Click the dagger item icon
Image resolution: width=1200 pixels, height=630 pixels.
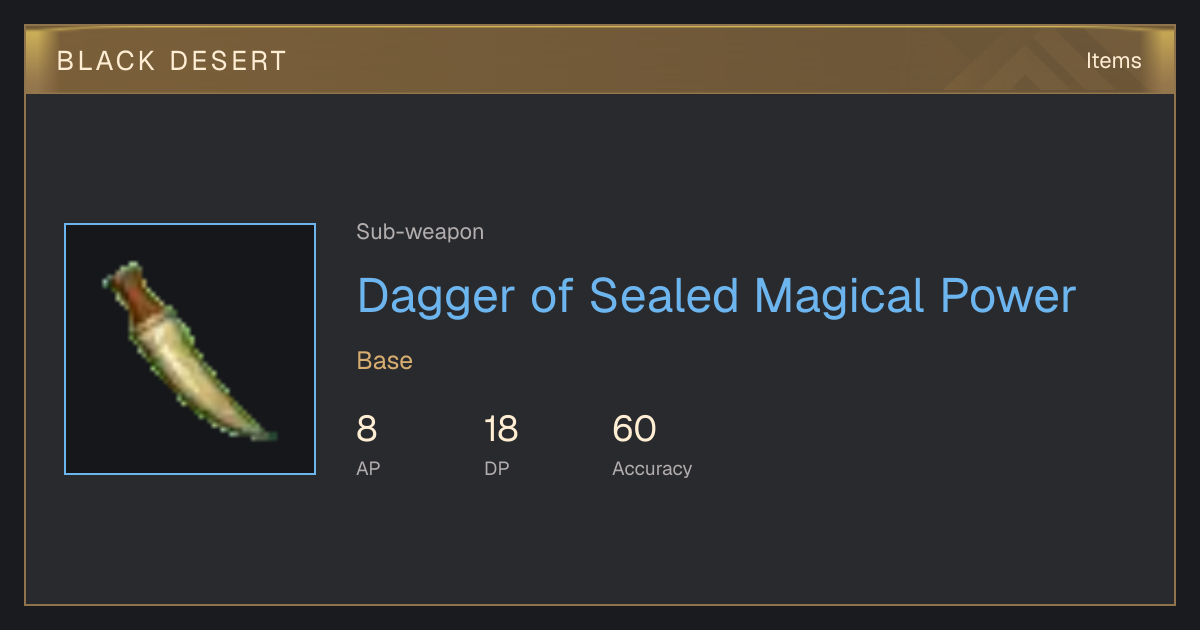coord(188,351)
